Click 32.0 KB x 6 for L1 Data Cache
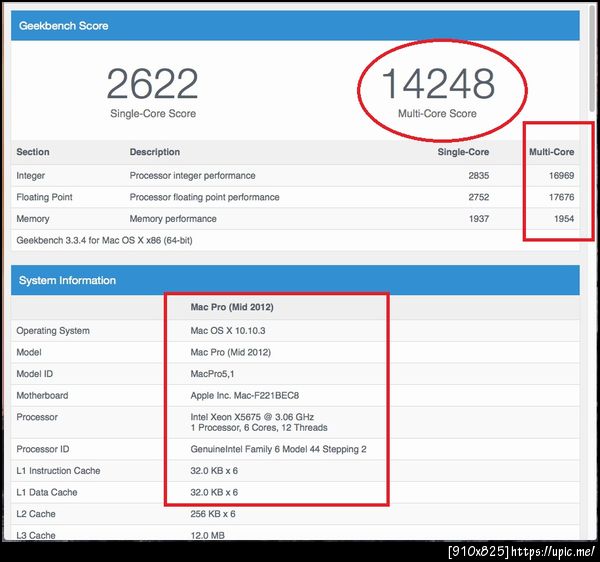Screen dimensions: 600x562 point(214,492)
